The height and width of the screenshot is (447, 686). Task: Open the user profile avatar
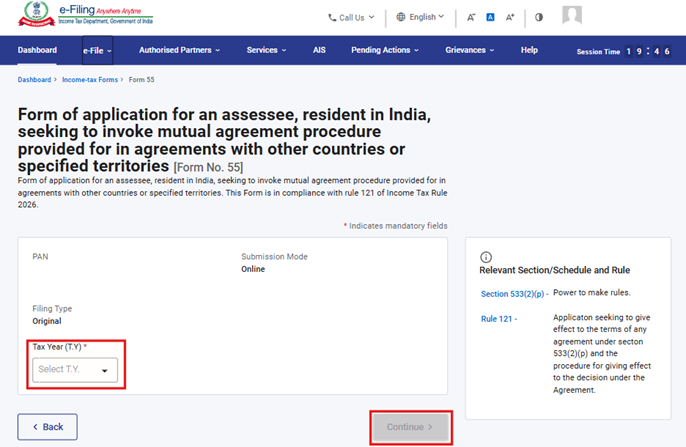pyautogui.click(x=572, y=16)
